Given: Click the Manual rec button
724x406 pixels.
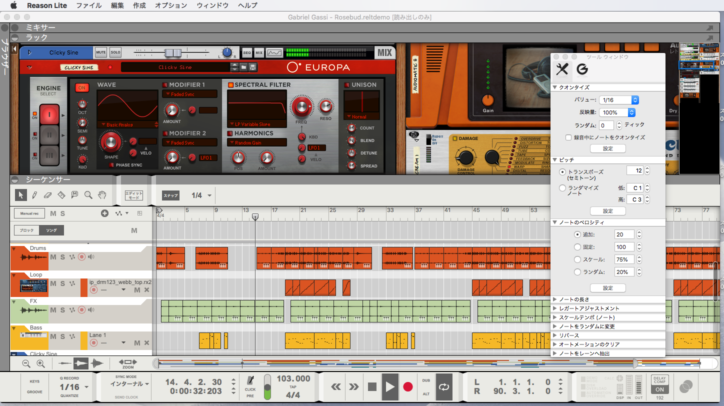Looking at the screenshot, I should [x=29, y=213].
